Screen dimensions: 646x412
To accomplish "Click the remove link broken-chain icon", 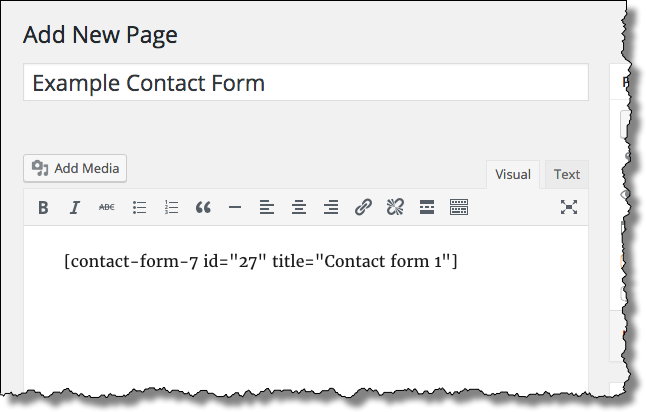I will coord(395,207).
